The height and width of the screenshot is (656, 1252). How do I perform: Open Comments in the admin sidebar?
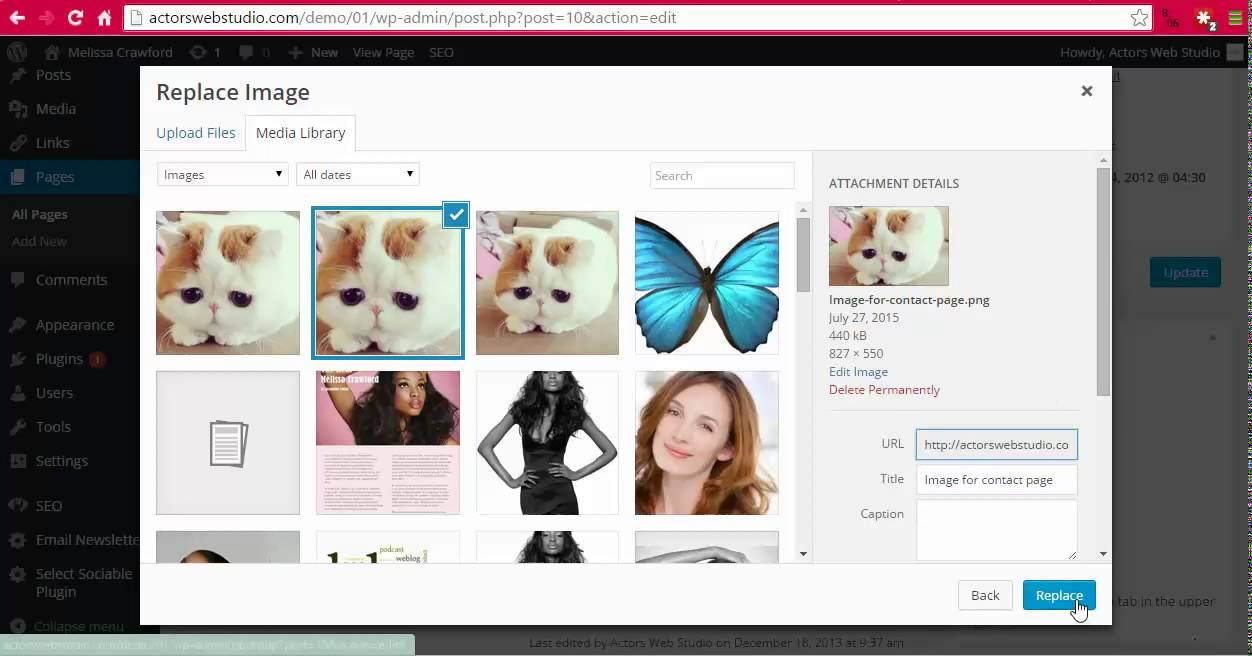click(71, 280)
